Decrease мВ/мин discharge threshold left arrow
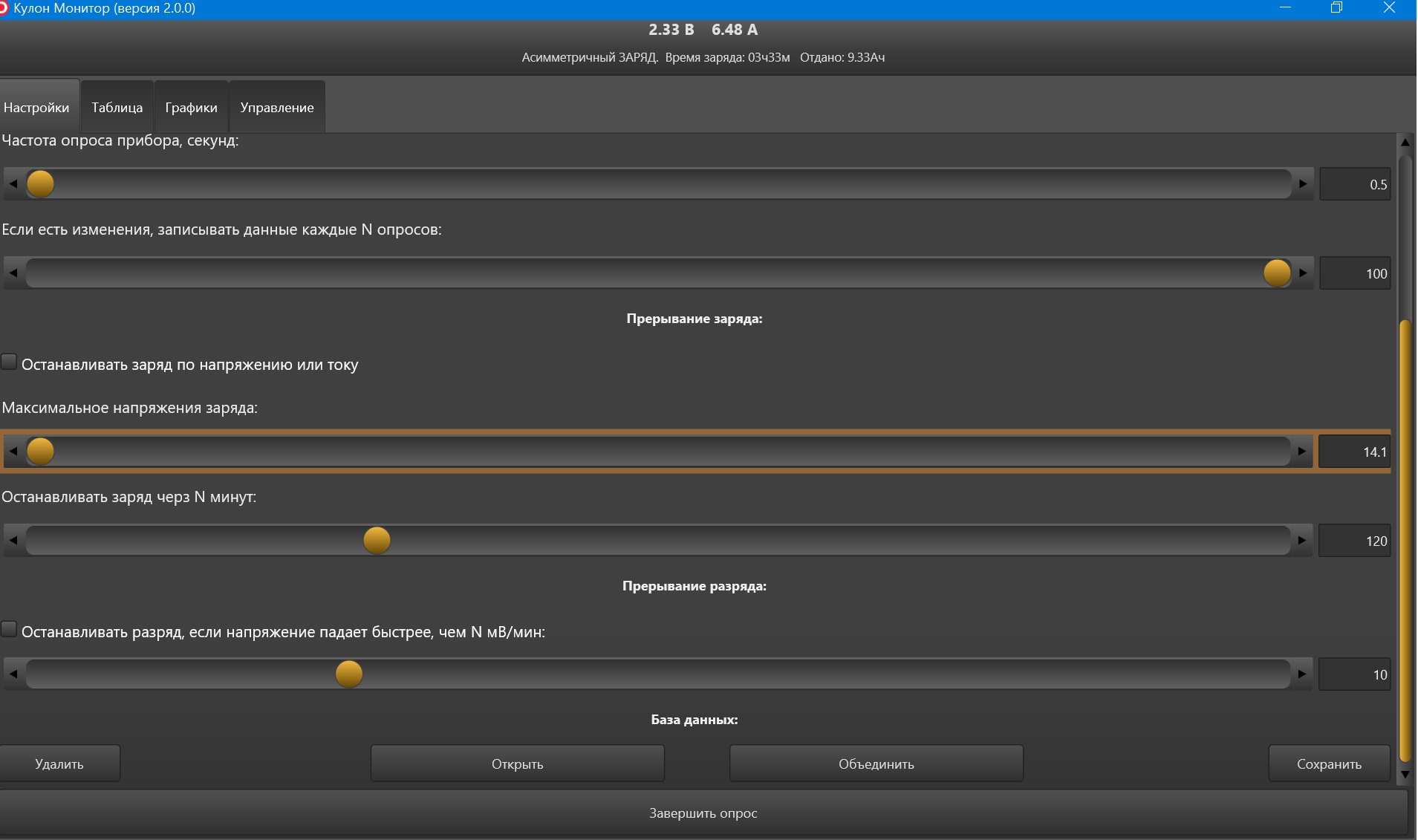The image size is (1418, 840). coord(13,674)
